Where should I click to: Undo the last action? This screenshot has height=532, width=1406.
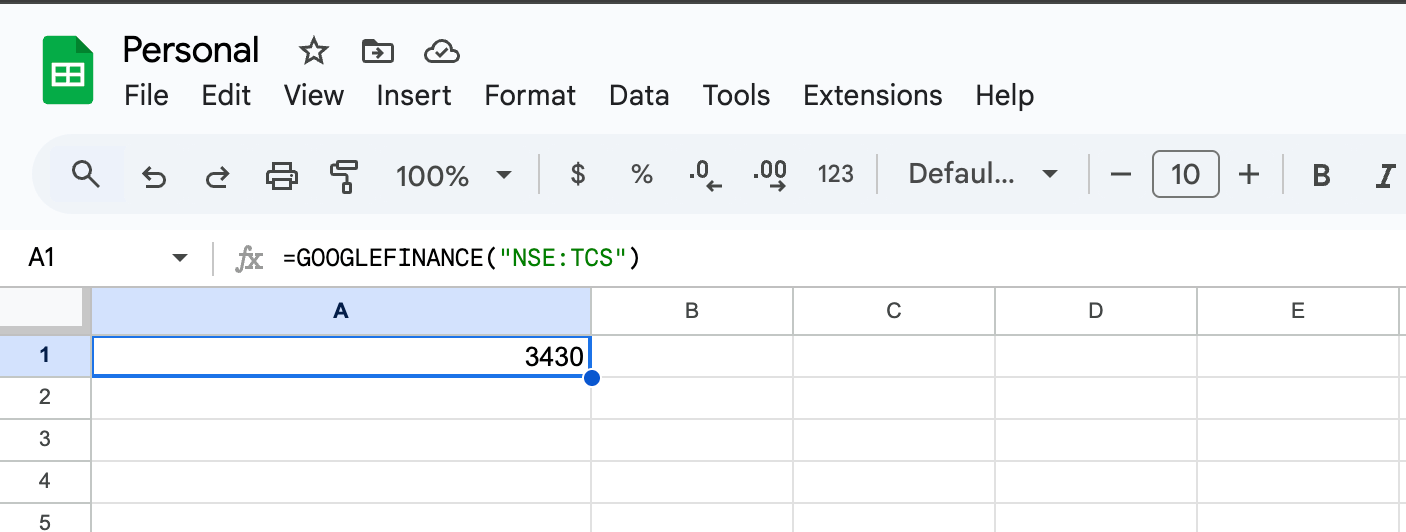click(x=153, y=176)
